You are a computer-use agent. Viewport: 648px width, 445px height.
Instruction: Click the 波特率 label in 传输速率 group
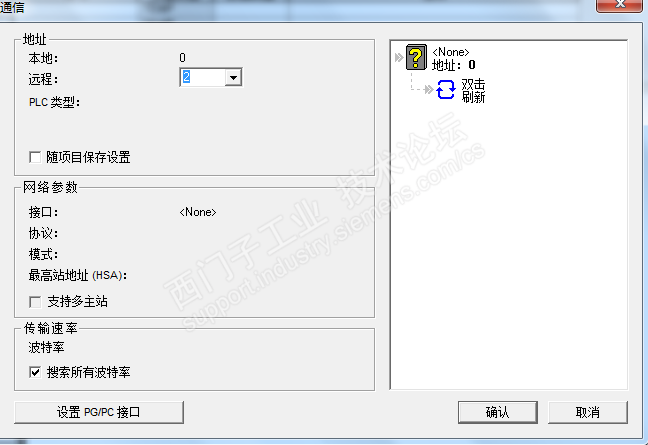46,347
